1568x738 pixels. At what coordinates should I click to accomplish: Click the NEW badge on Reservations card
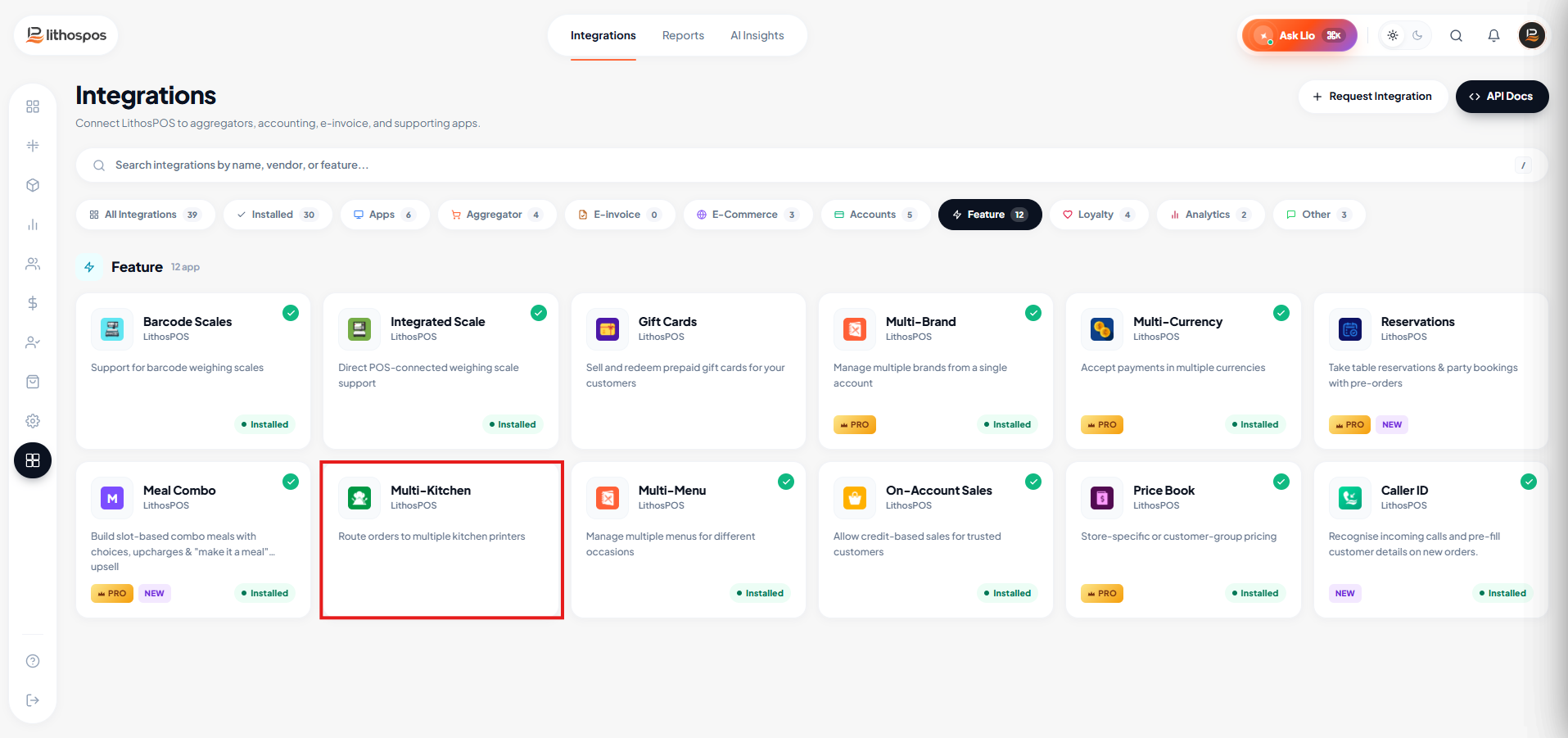click(x=1392, y=424)
